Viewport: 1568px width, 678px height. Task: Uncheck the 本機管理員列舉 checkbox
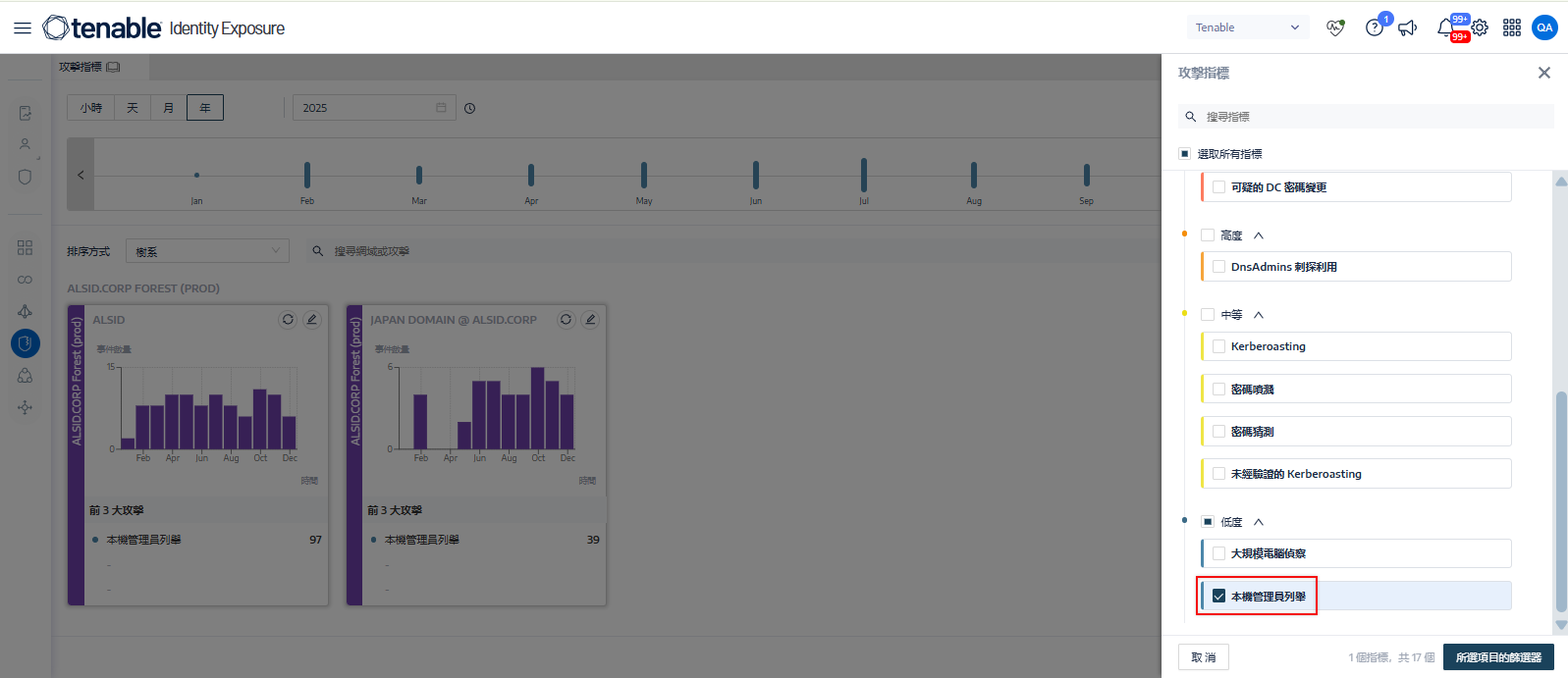click(x=1218, y=596)
